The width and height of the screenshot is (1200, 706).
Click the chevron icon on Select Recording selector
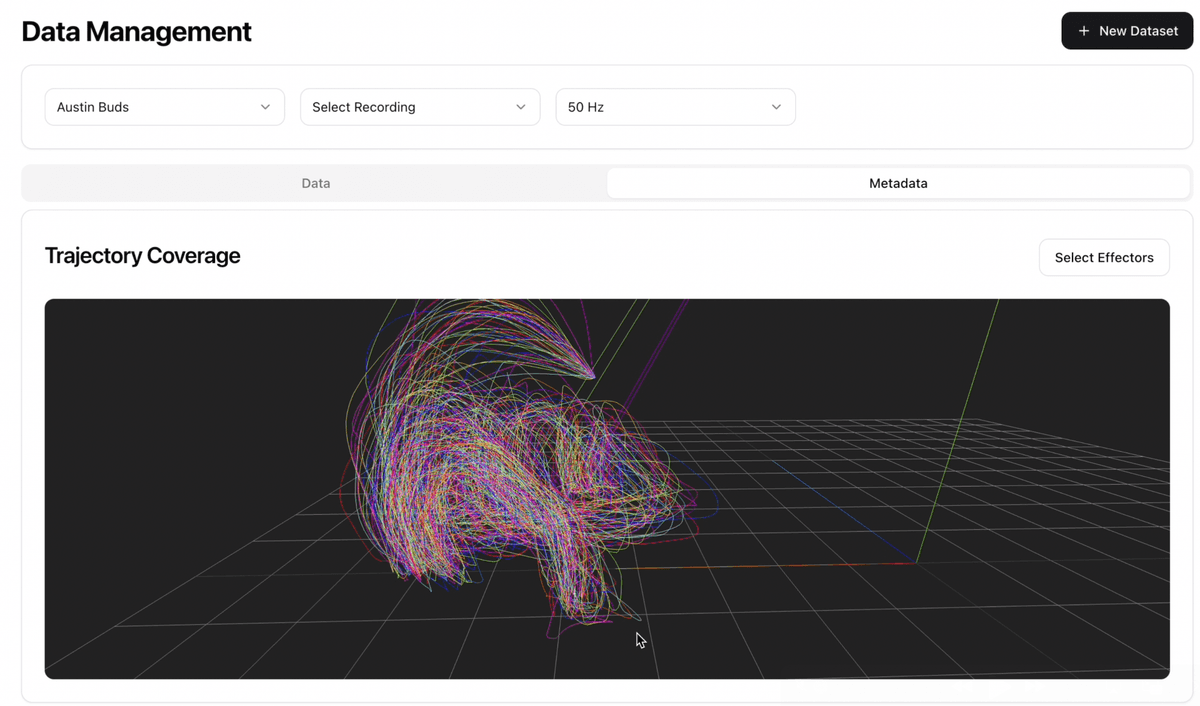coord(520,106)
